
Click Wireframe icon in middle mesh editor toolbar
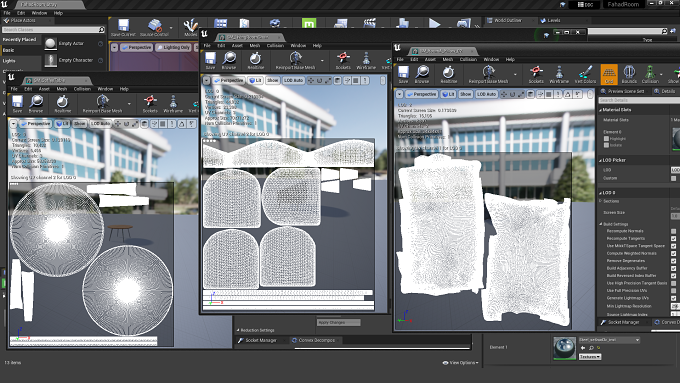point(366,61)
